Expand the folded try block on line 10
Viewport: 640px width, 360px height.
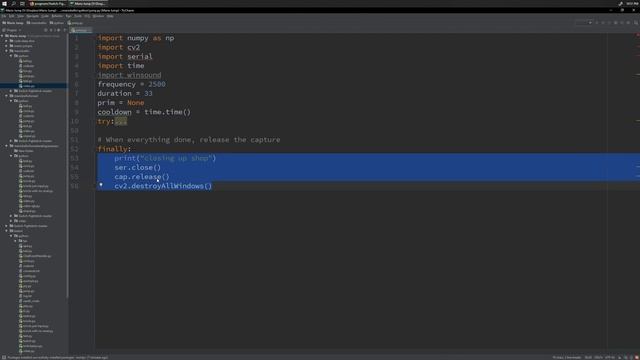tap(121, 122)
